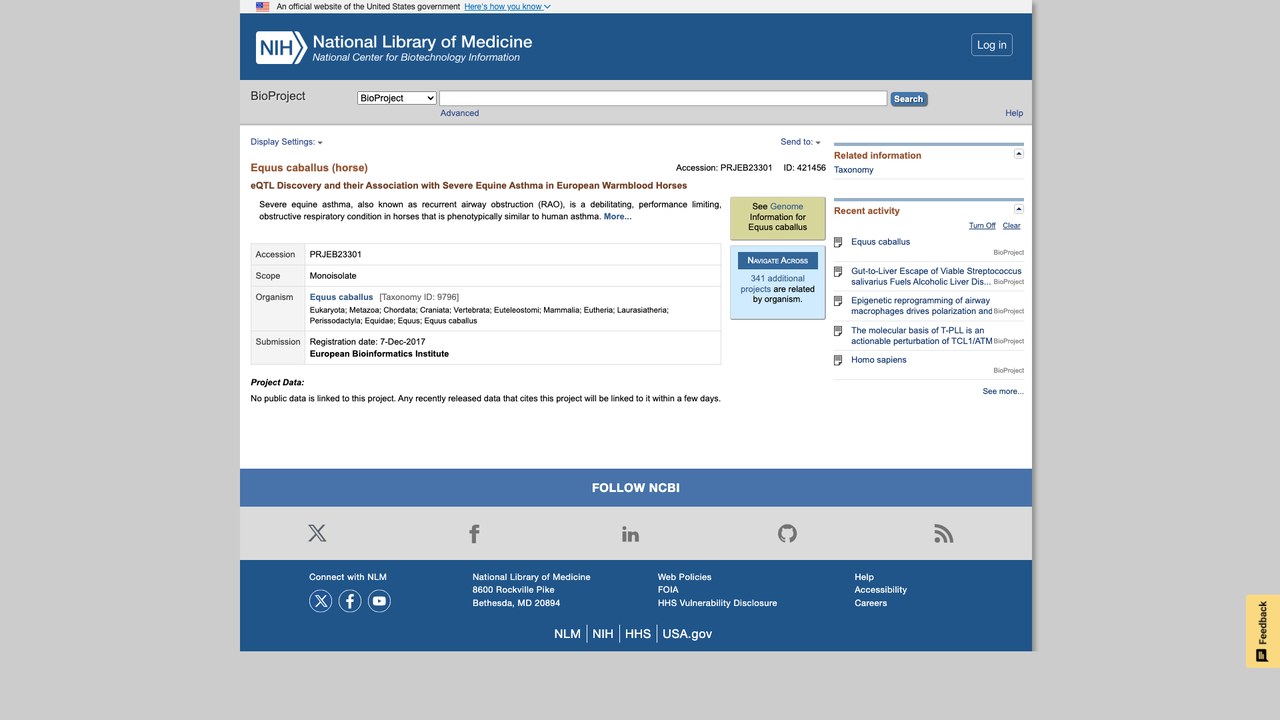Open NLM link in footer bar
Image resolution: width=1280 pixels, height=720 pixels.
coord(567,634)
